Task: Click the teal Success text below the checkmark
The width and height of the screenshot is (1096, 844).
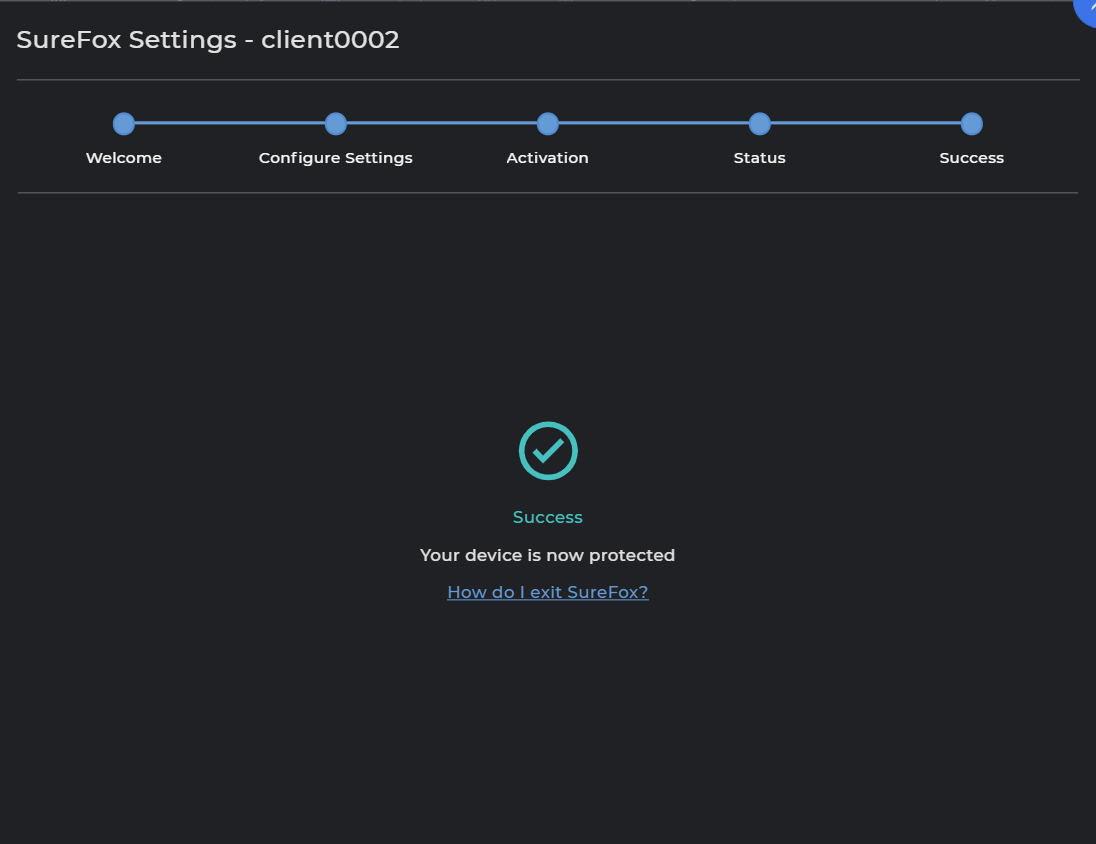Action: [548, 517]
